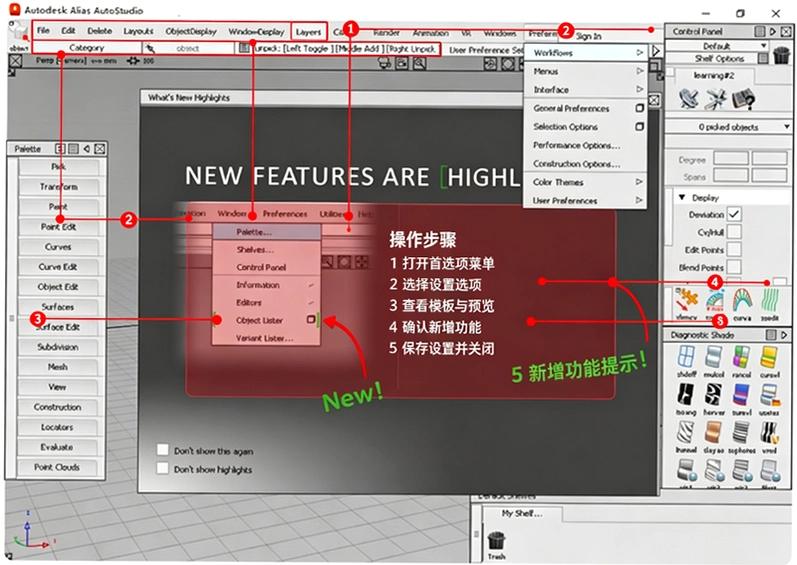Viewport: 797px width, 565px height.
Task: Enable the Edit Points checkbox
Action: point(734,249)
